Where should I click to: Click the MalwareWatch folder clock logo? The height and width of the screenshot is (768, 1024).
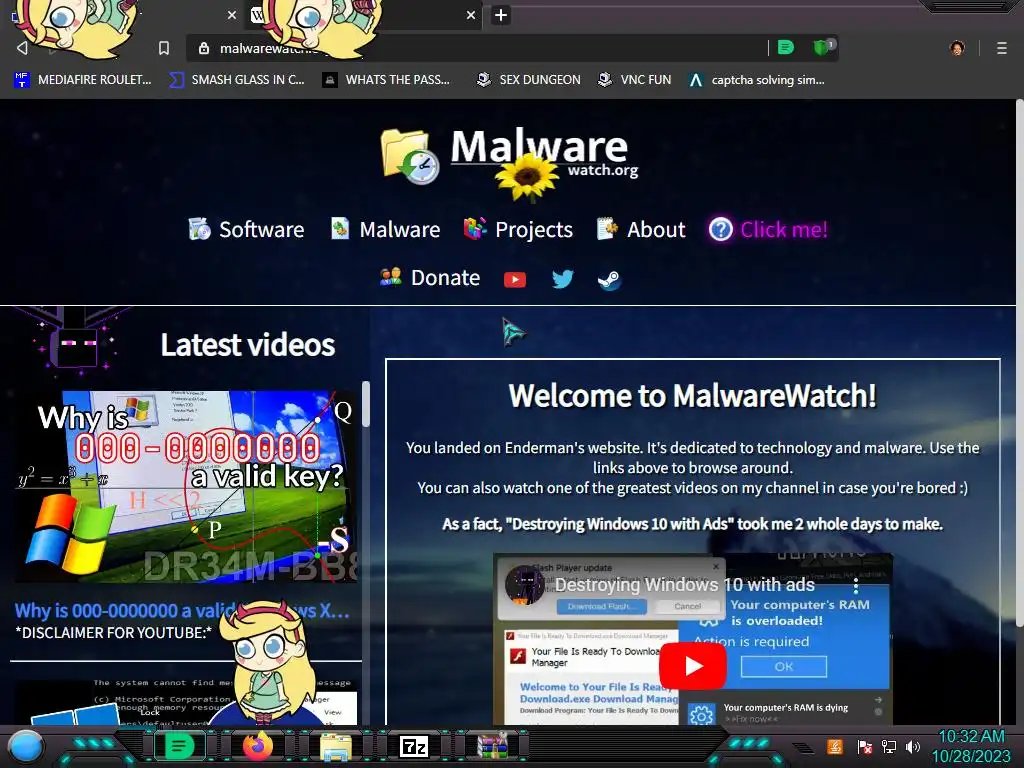[x=410, y=156]
